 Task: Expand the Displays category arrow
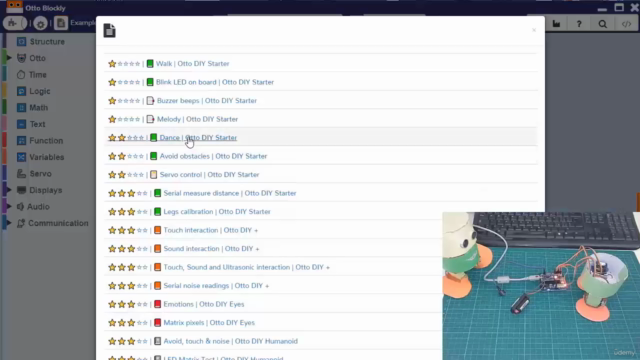tap(9, 190)
